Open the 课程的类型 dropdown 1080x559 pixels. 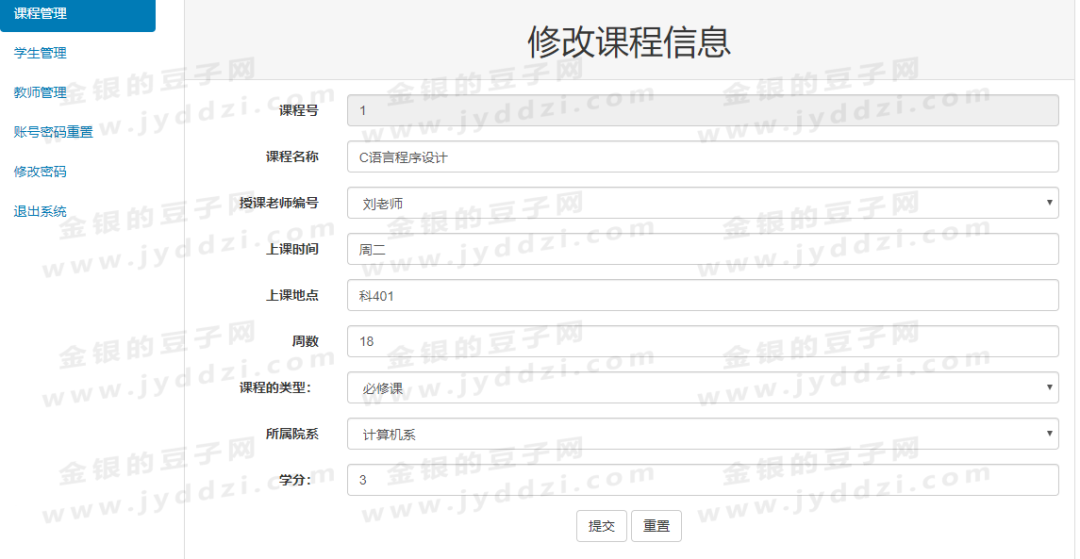(703, 387)
